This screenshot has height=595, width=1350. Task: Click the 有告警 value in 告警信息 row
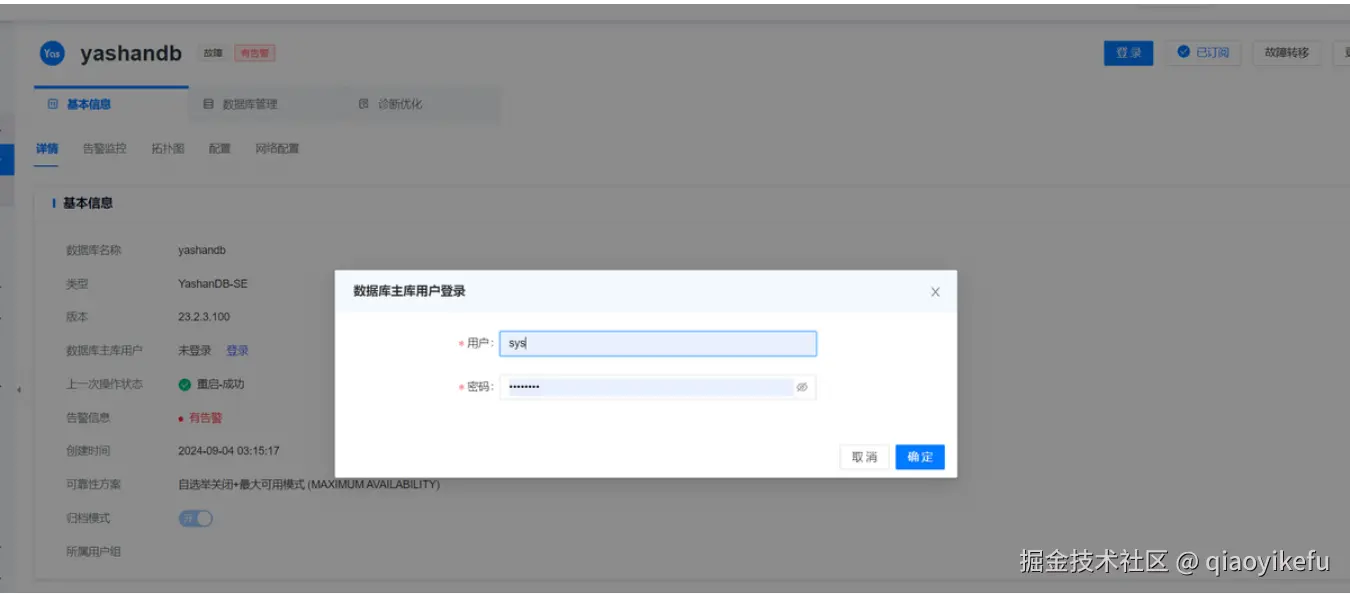tap(205, 418)
